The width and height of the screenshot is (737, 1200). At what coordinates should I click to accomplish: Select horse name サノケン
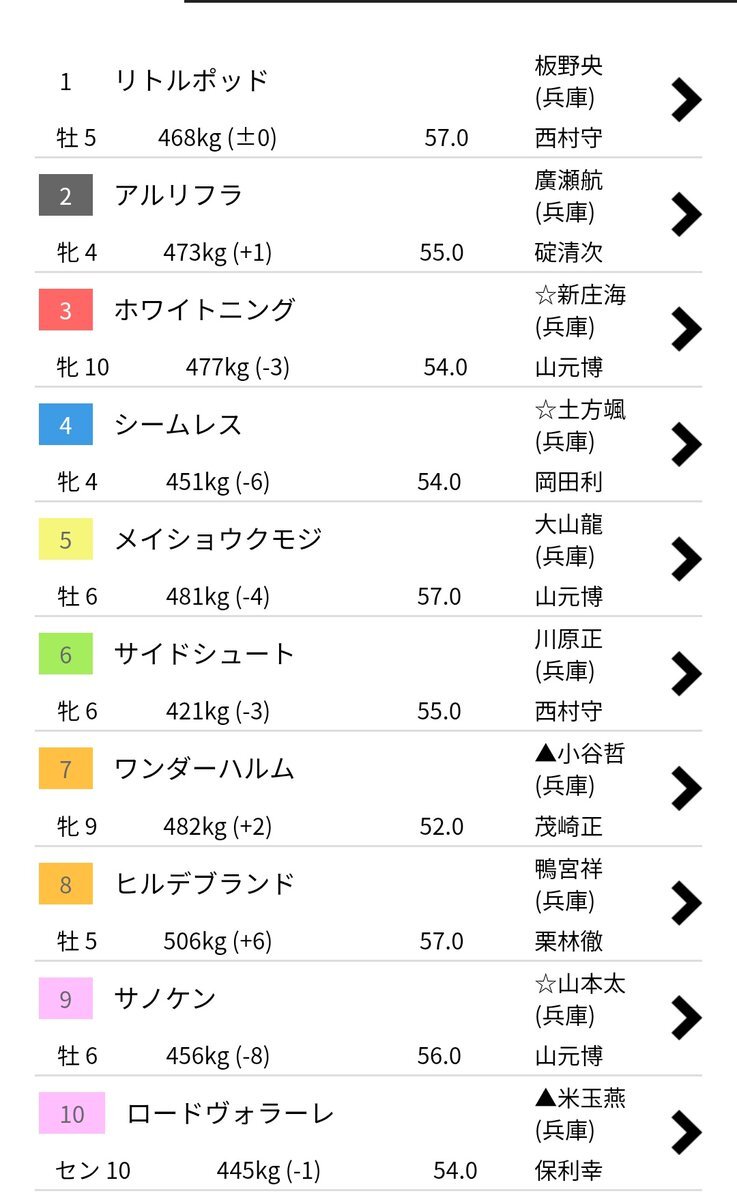166,999
